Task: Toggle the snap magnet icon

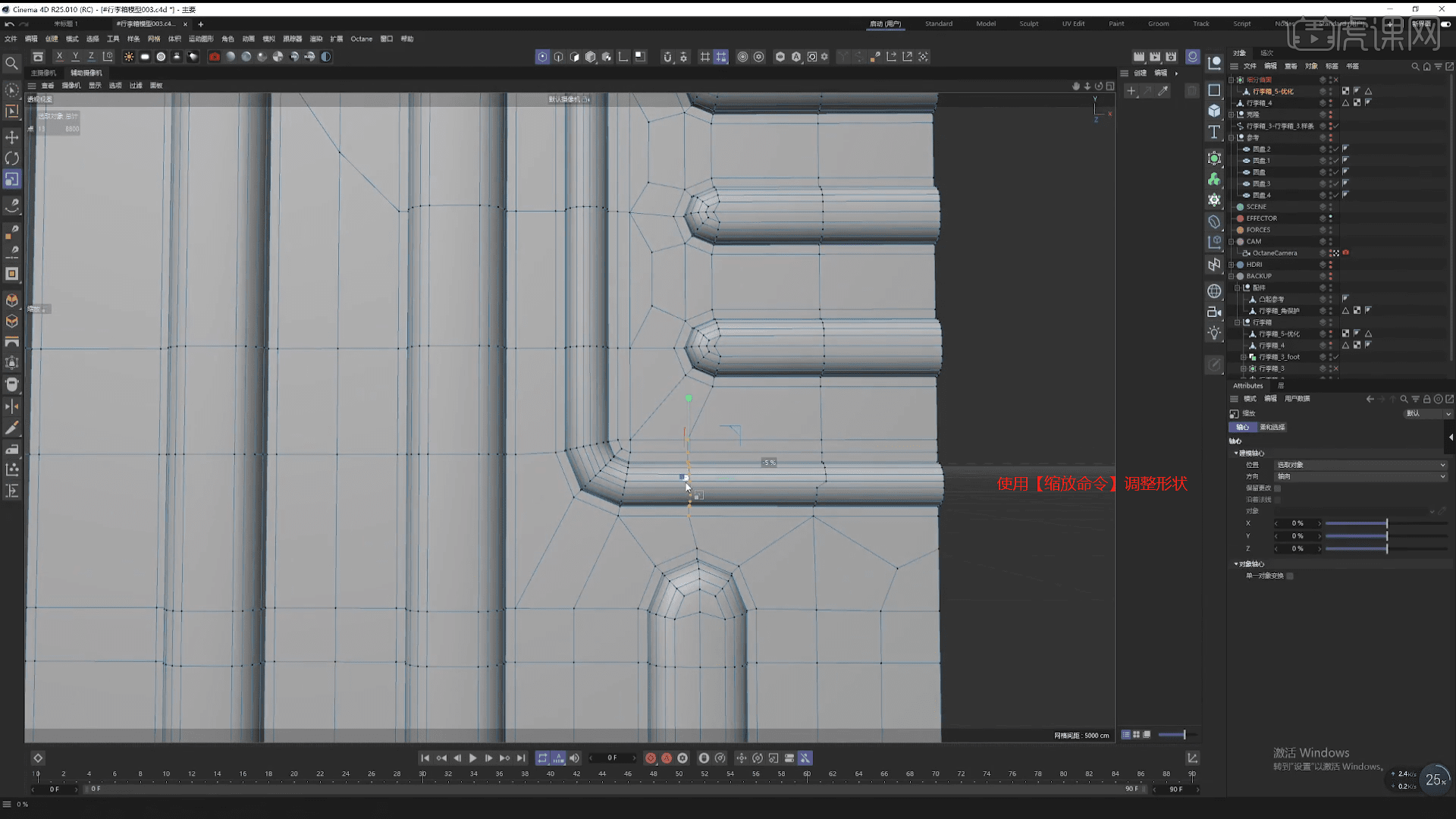Action: click(667, 57)
